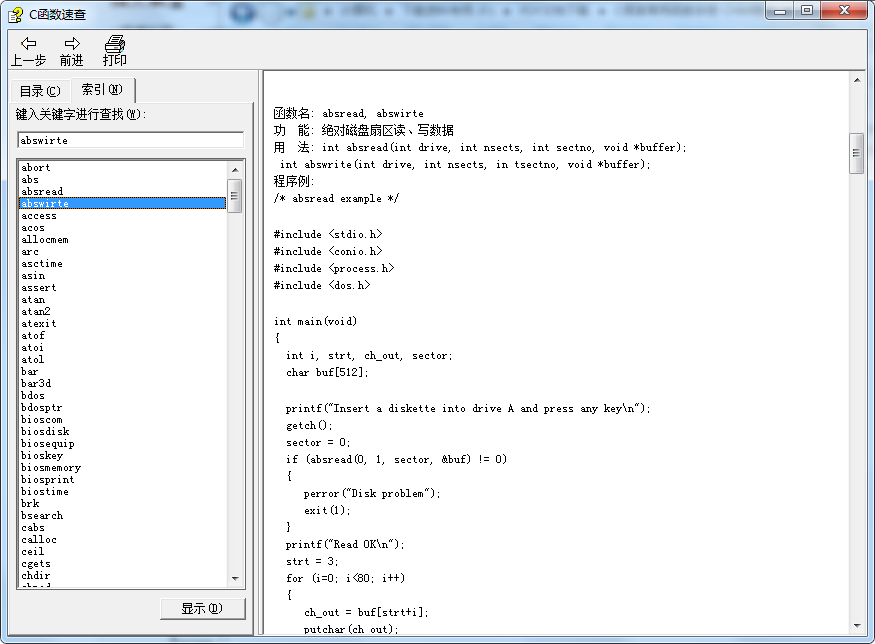Image resolution: width=875 pixels, height=644 pixels.
Task: Click the Back arrow (上一步) toolbar icon
Action: coord(28,44)
